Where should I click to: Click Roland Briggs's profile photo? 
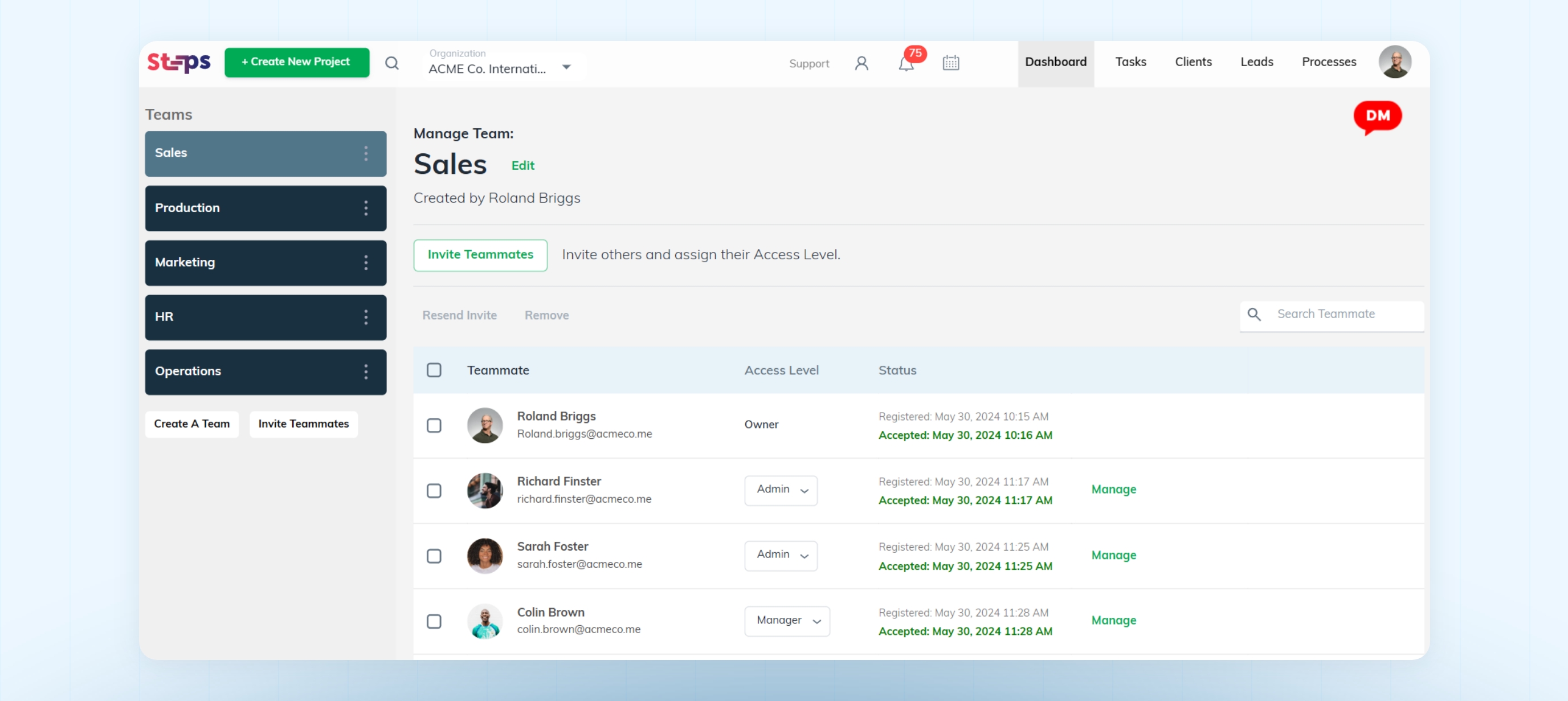click(484, 425)
